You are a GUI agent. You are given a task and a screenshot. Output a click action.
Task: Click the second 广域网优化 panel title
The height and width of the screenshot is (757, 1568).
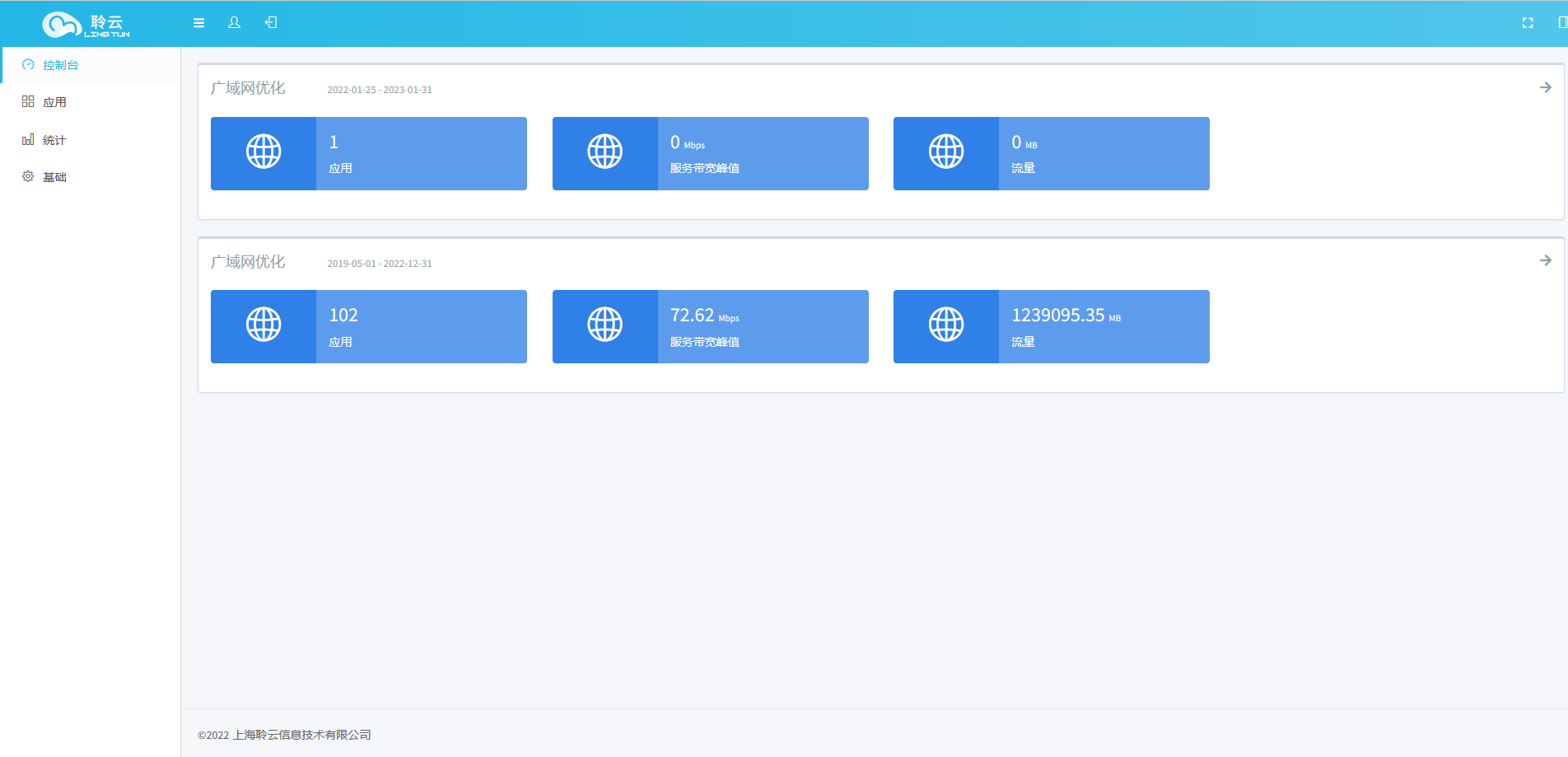[x=248, y=262]
